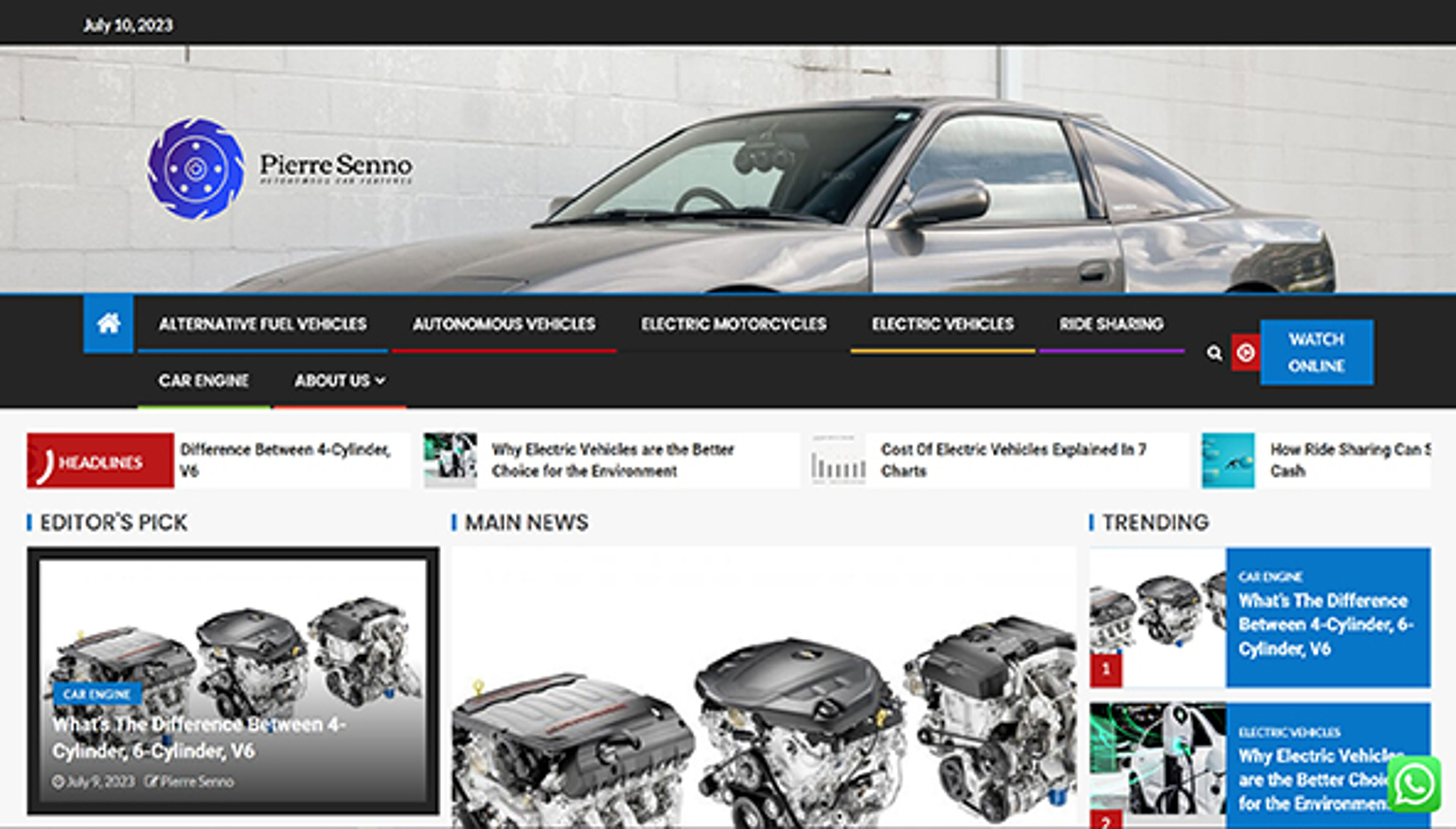The image size is (1456, 829).
Task: Open author link Pierre Senno
Action: [x=196, y=782]
